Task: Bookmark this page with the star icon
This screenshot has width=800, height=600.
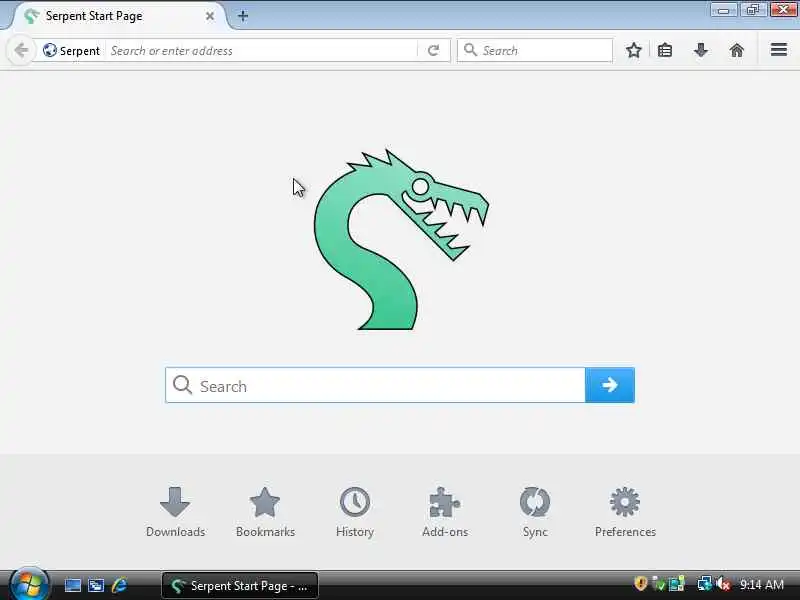Action: [x=634, y=51]
